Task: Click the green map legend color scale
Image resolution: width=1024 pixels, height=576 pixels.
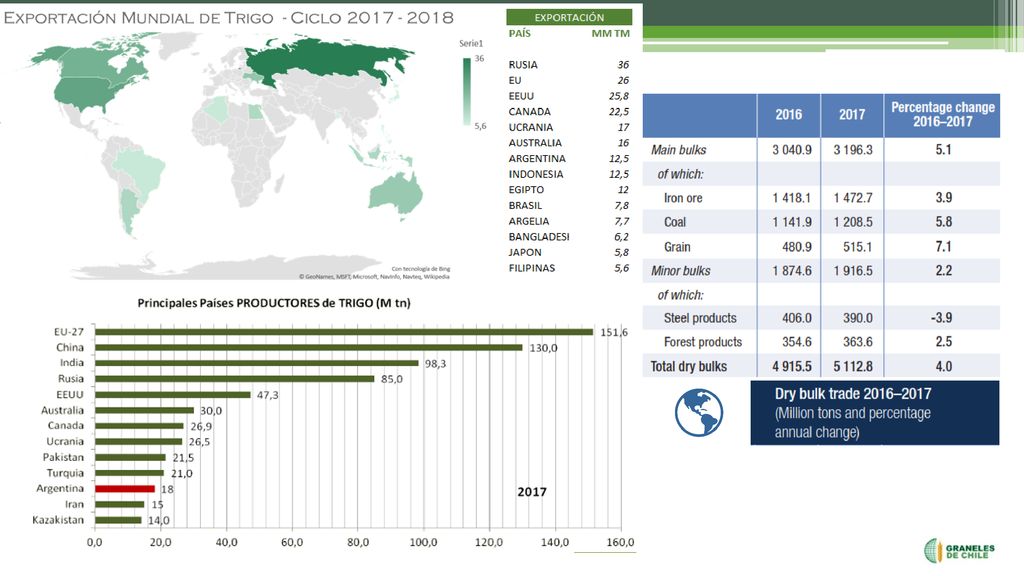Action: [x=467, y=91]
